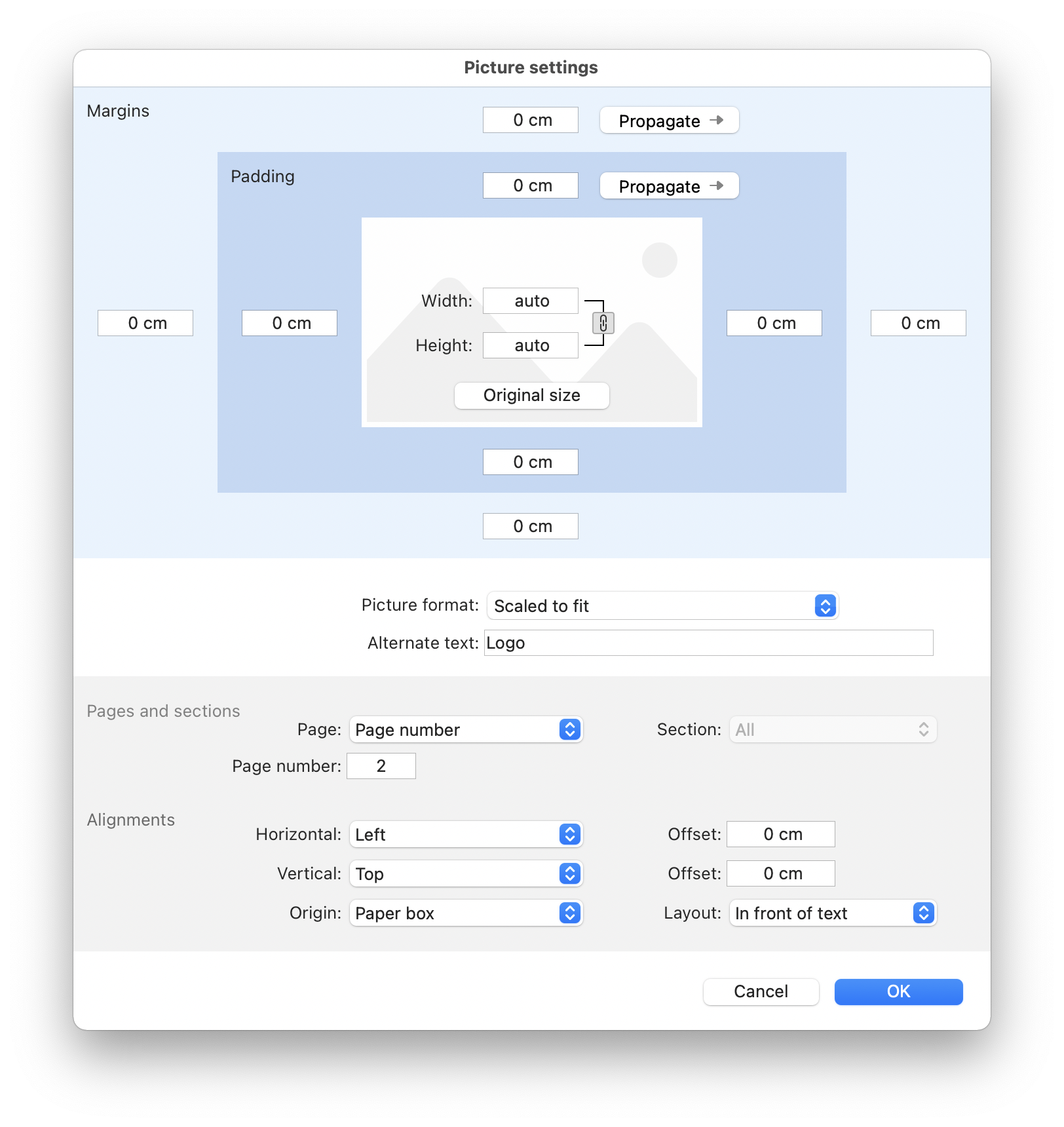
Task: Click the Width input field
Action: pyautogui.click(x=531, y=301)
